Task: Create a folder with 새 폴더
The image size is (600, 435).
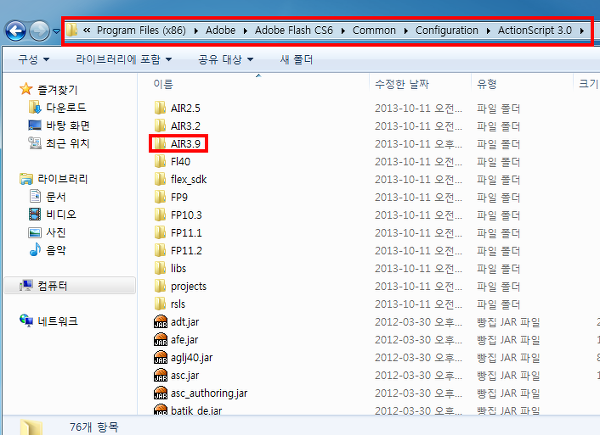Action: pos(296,59)
